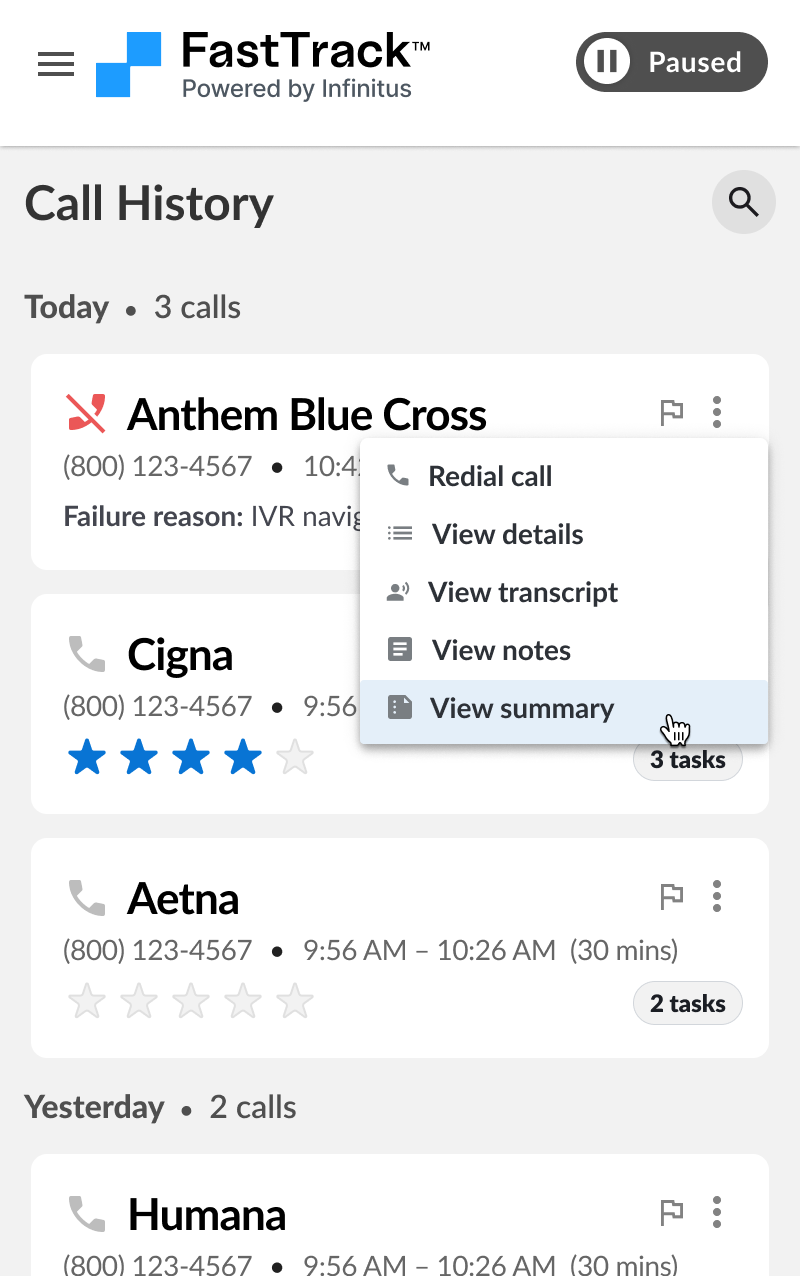The width and height of the screenshot is (800, 1276).
Task: Open more options for Humana call
Action: coord(717,1213)
